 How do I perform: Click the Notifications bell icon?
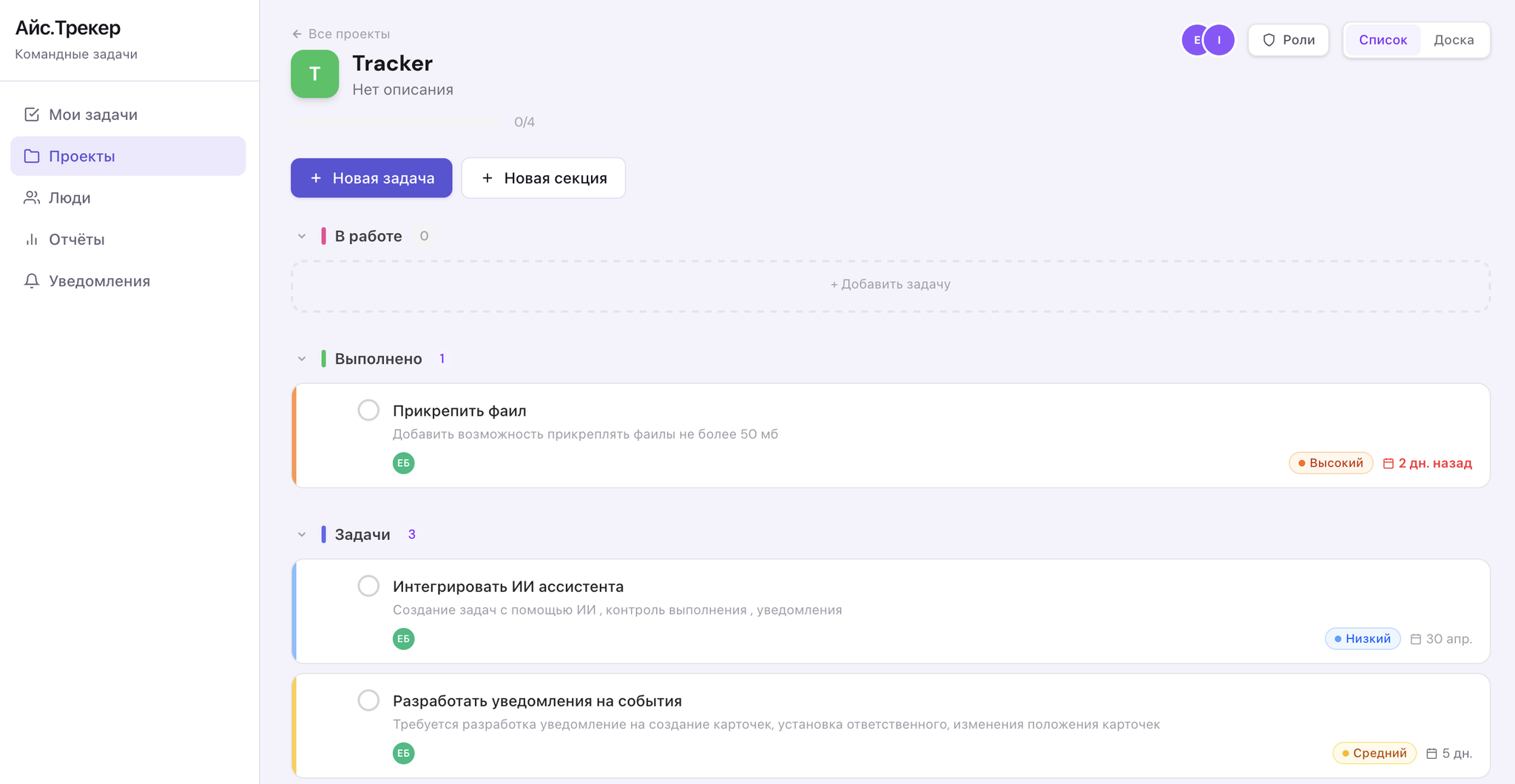[x=32, y=281]
